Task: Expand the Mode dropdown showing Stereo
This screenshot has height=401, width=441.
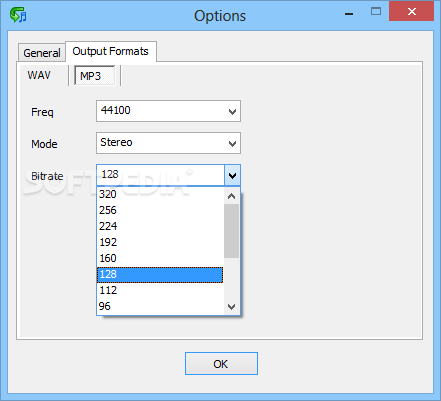Action: click(x=168, y=143)
